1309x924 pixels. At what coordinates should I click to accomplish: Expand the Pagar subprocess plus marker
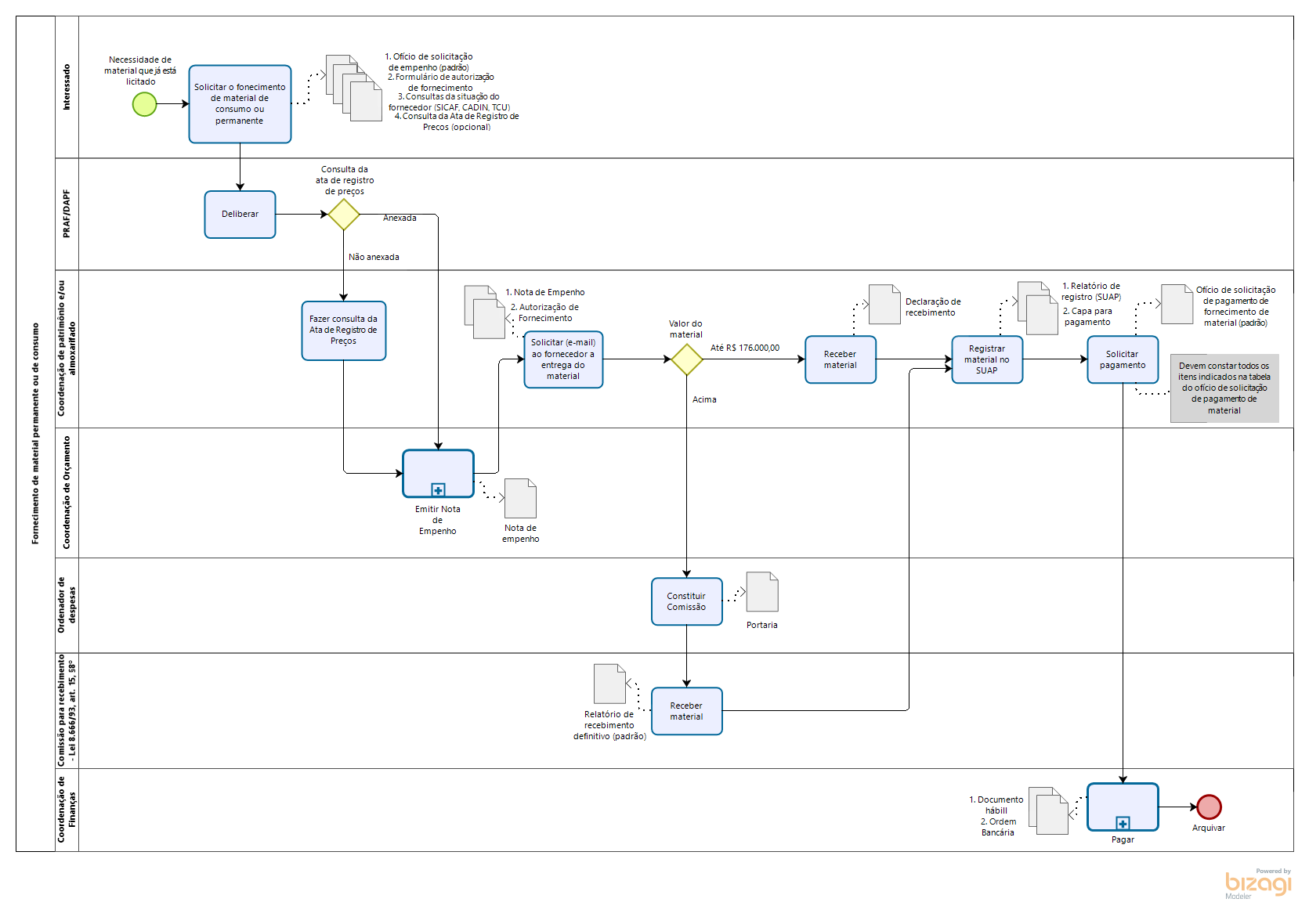1123,823
